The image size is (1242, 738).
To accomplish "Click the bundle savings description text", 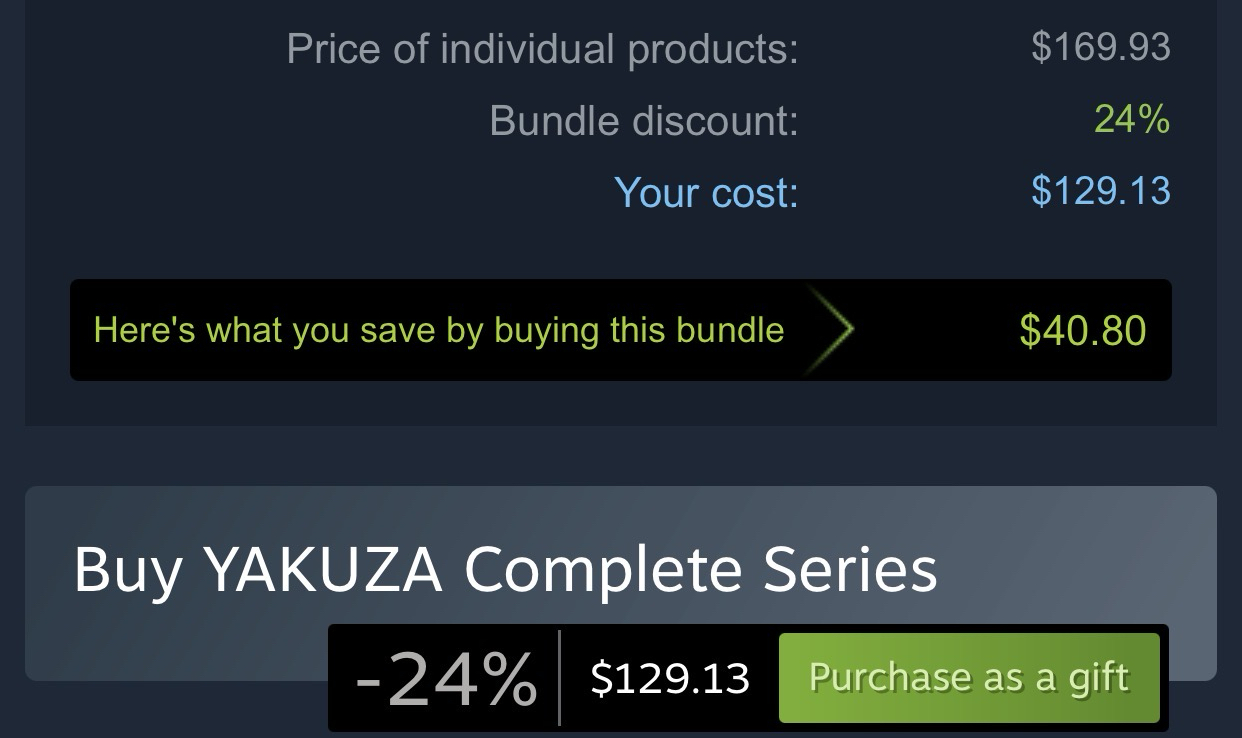I will (438, 330).
